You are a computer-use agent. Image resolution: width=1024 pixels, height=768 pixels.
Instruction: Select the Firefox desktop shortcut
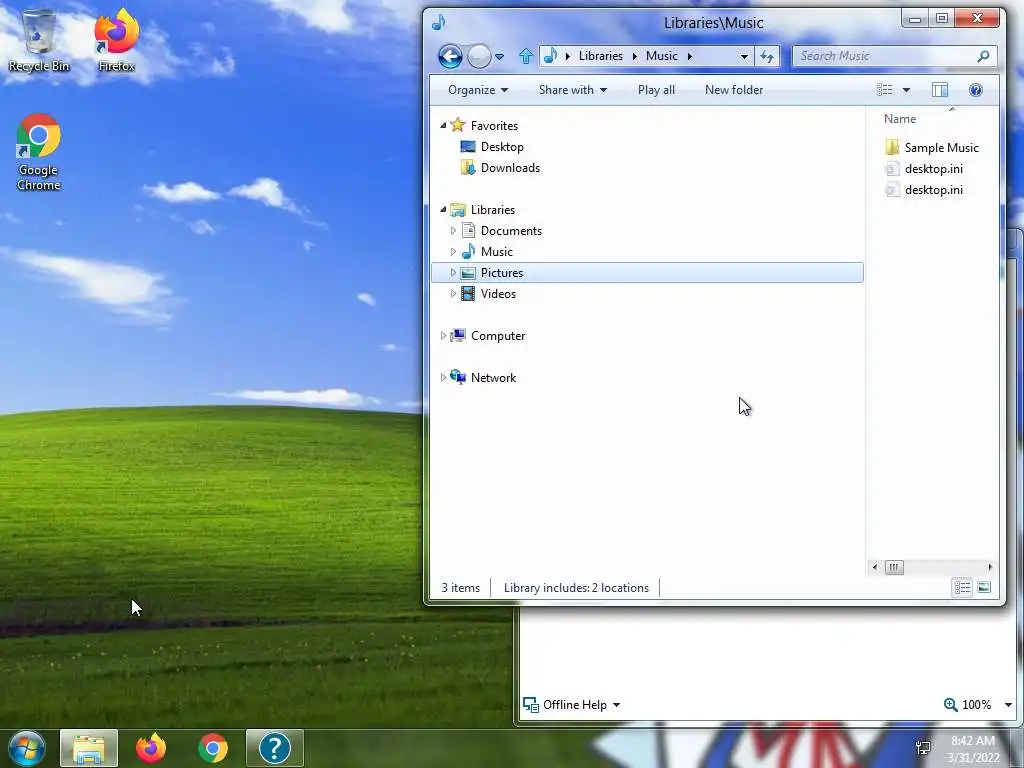click(116, 40)
